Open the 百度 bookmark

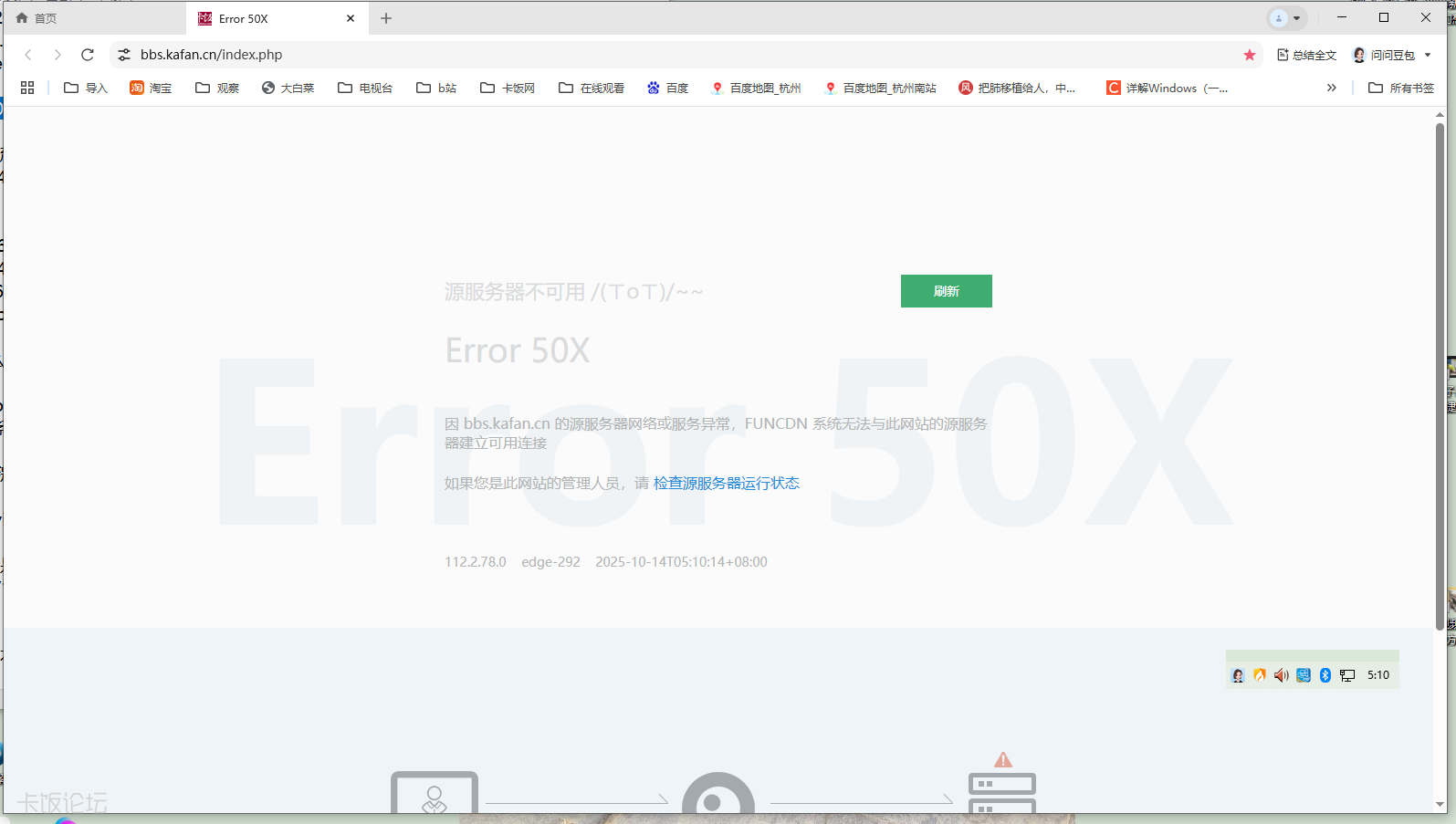click(667, 88)
